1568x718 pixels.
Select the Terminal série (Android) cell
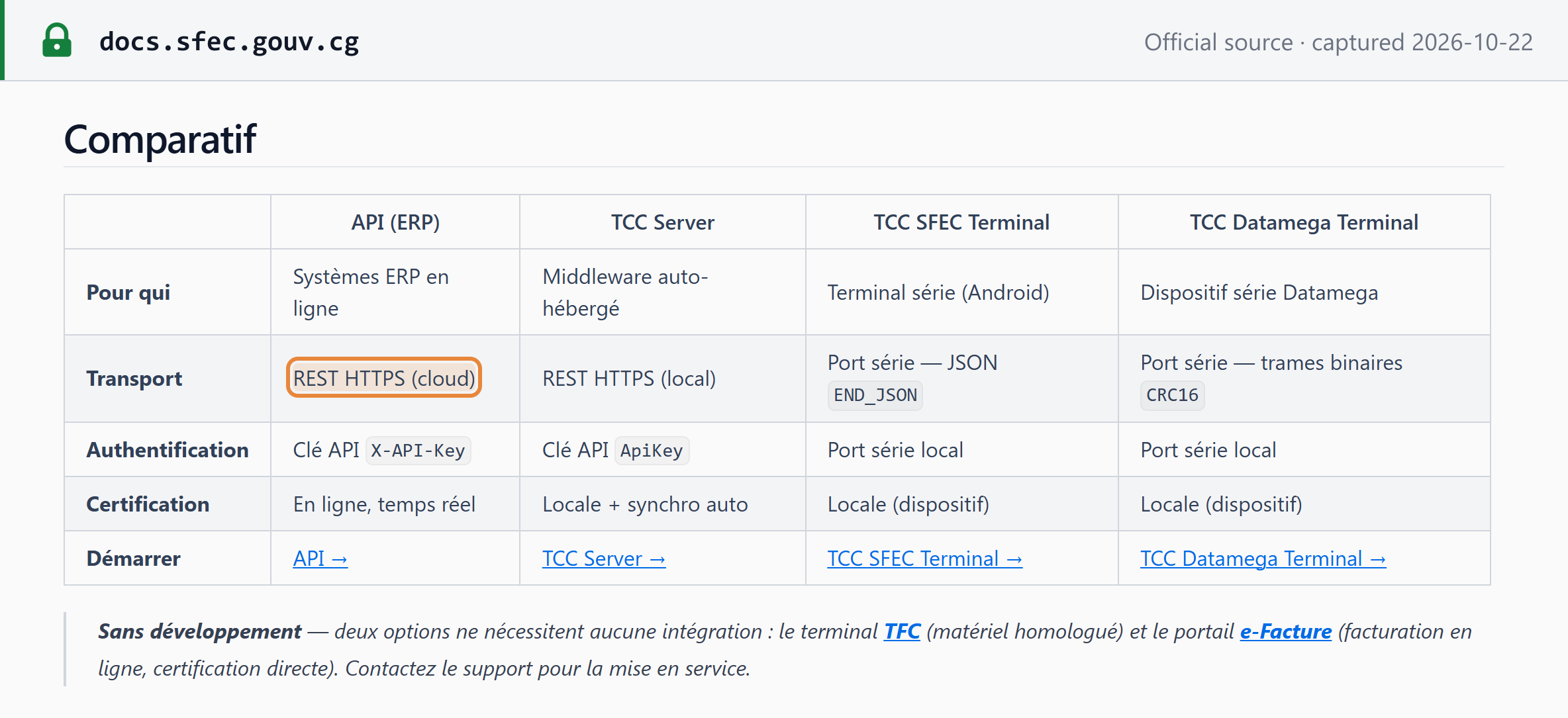tap(962, 292)
